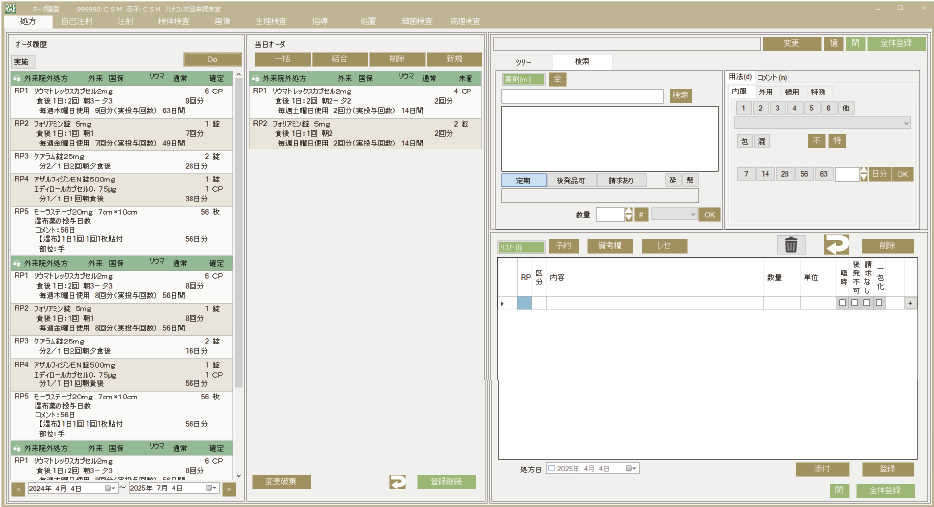Click the application logo in the title bar
Viewport: 934px width, 507px height.
click(x=10, y=8)
